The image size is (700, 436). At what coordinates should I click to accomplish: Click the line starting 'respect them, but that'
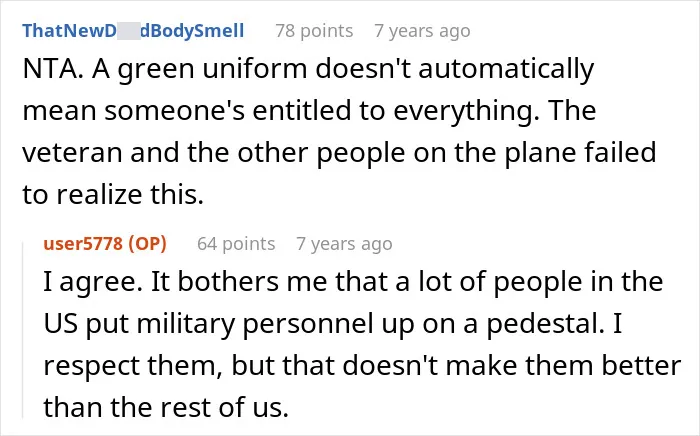coord(362,365)
